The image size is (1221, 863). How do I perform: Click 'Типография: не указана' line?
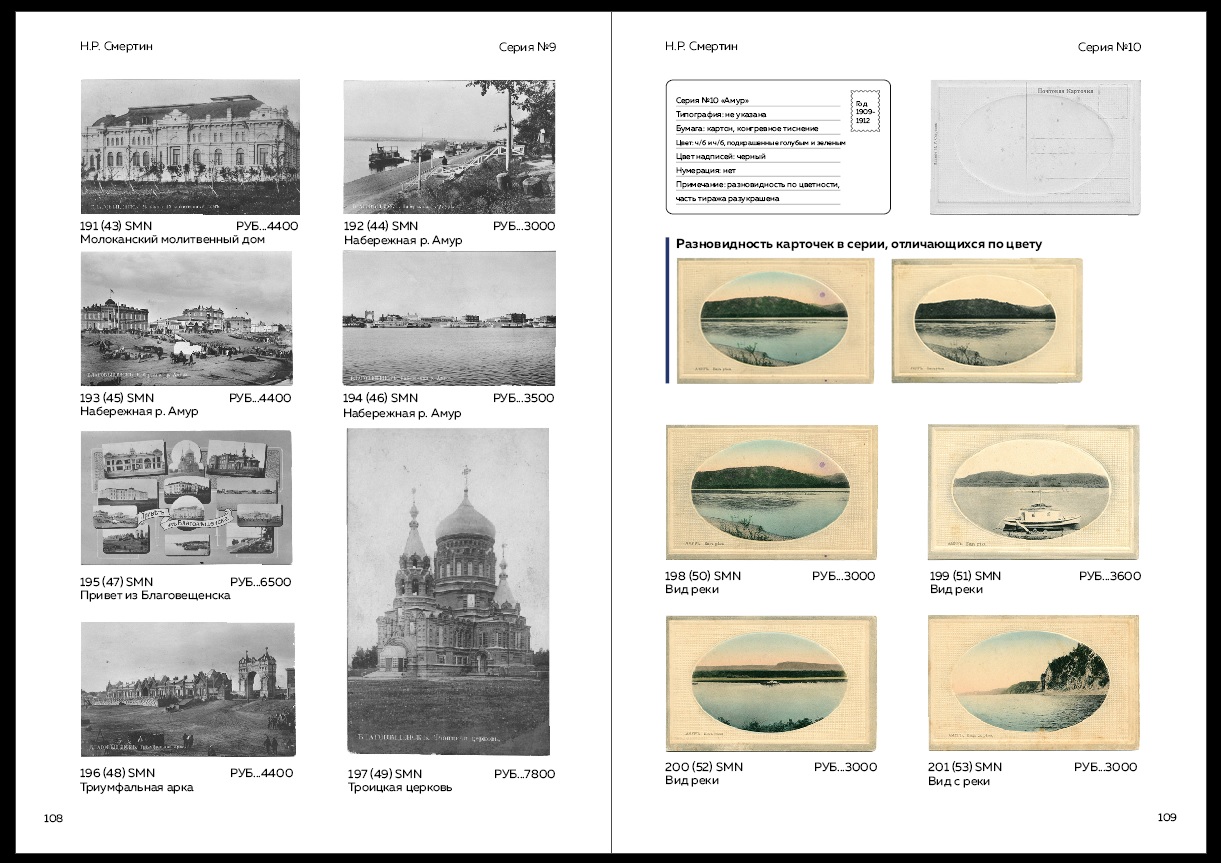tap(720, 115)
